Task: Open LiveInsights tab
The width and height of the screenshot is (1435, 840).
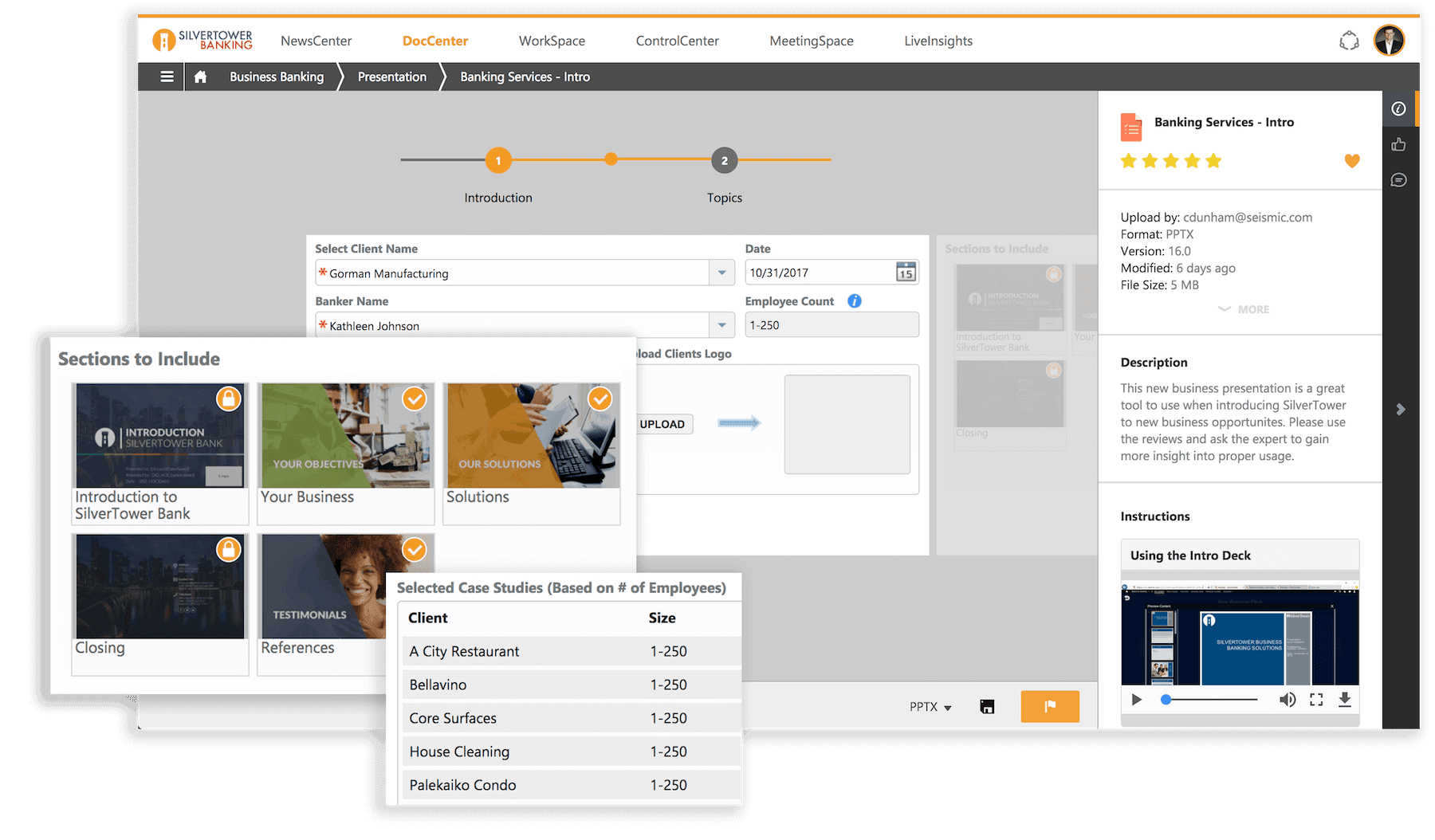Action: pyautogui.click(x=938, y=41)
